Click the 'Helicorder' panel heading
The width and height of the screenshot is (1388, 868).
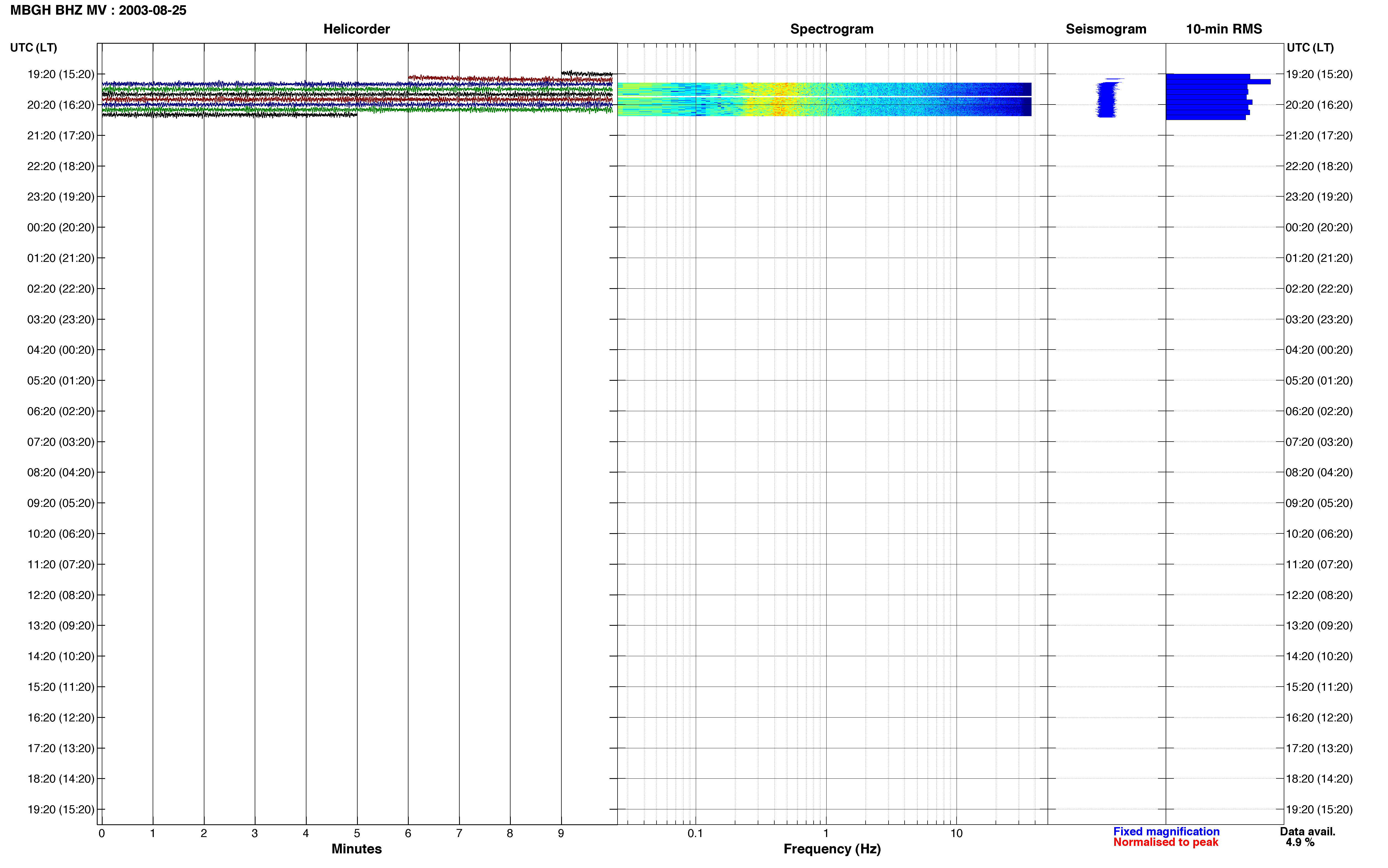[x=356, y=29]
